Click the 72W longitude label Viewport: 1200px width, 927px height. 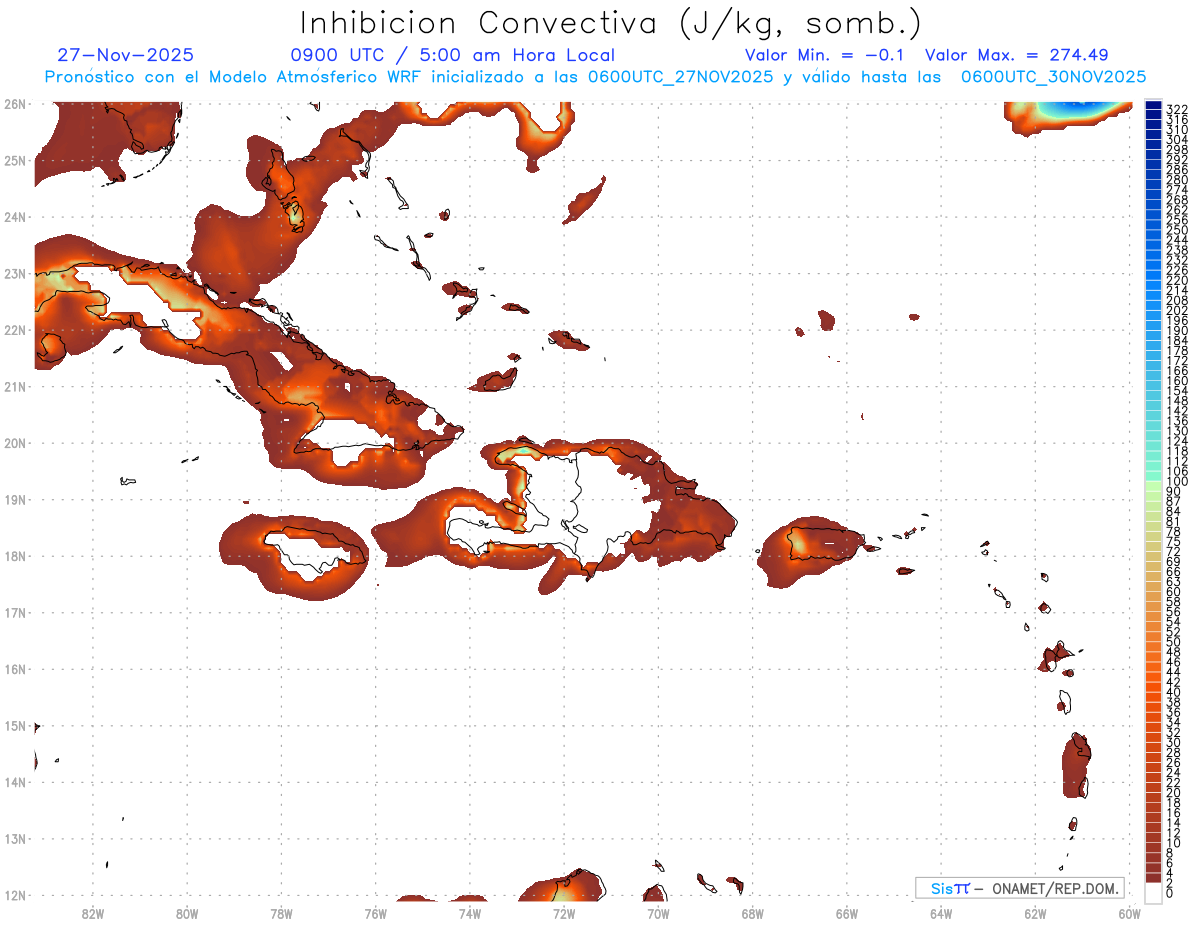564,914
